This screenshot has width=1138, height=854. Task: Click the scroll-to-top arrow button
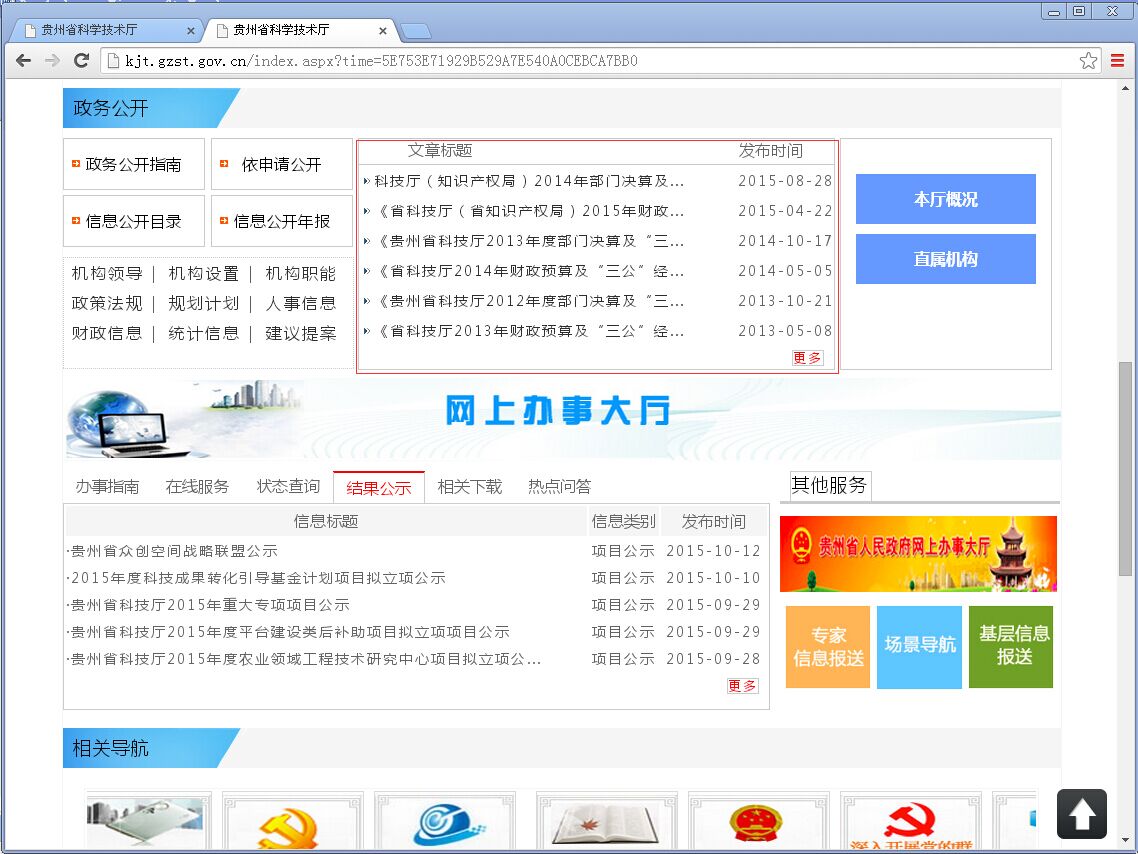1081,814
